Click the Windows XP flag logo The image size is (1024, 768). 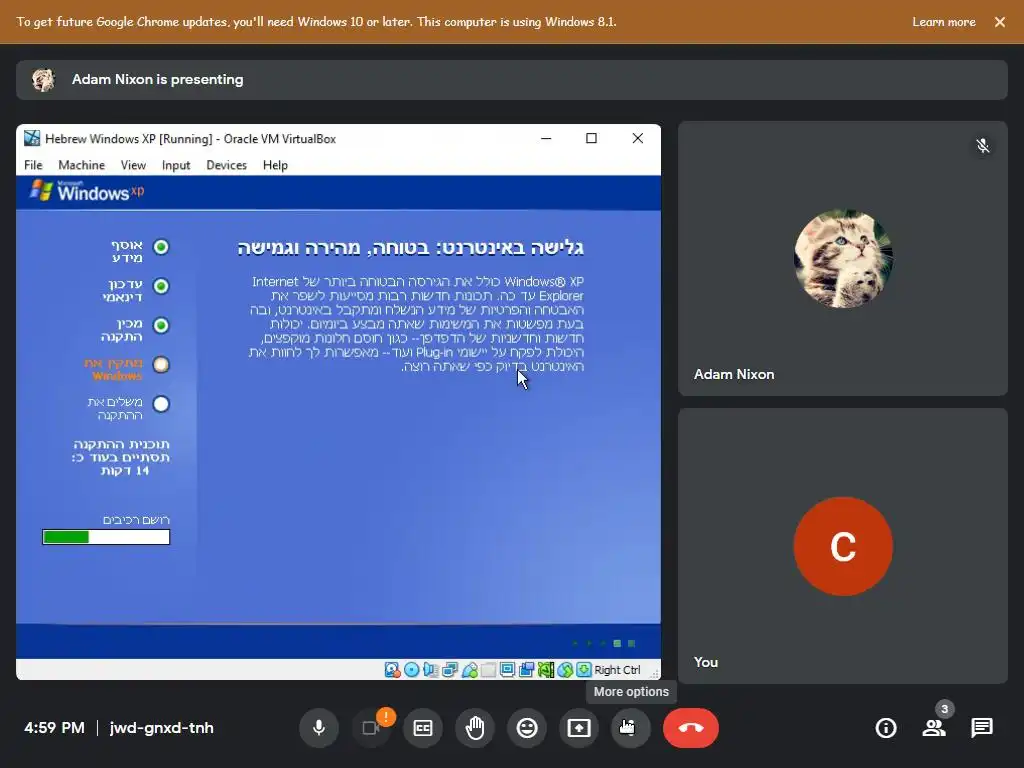(x=41, y=191)
